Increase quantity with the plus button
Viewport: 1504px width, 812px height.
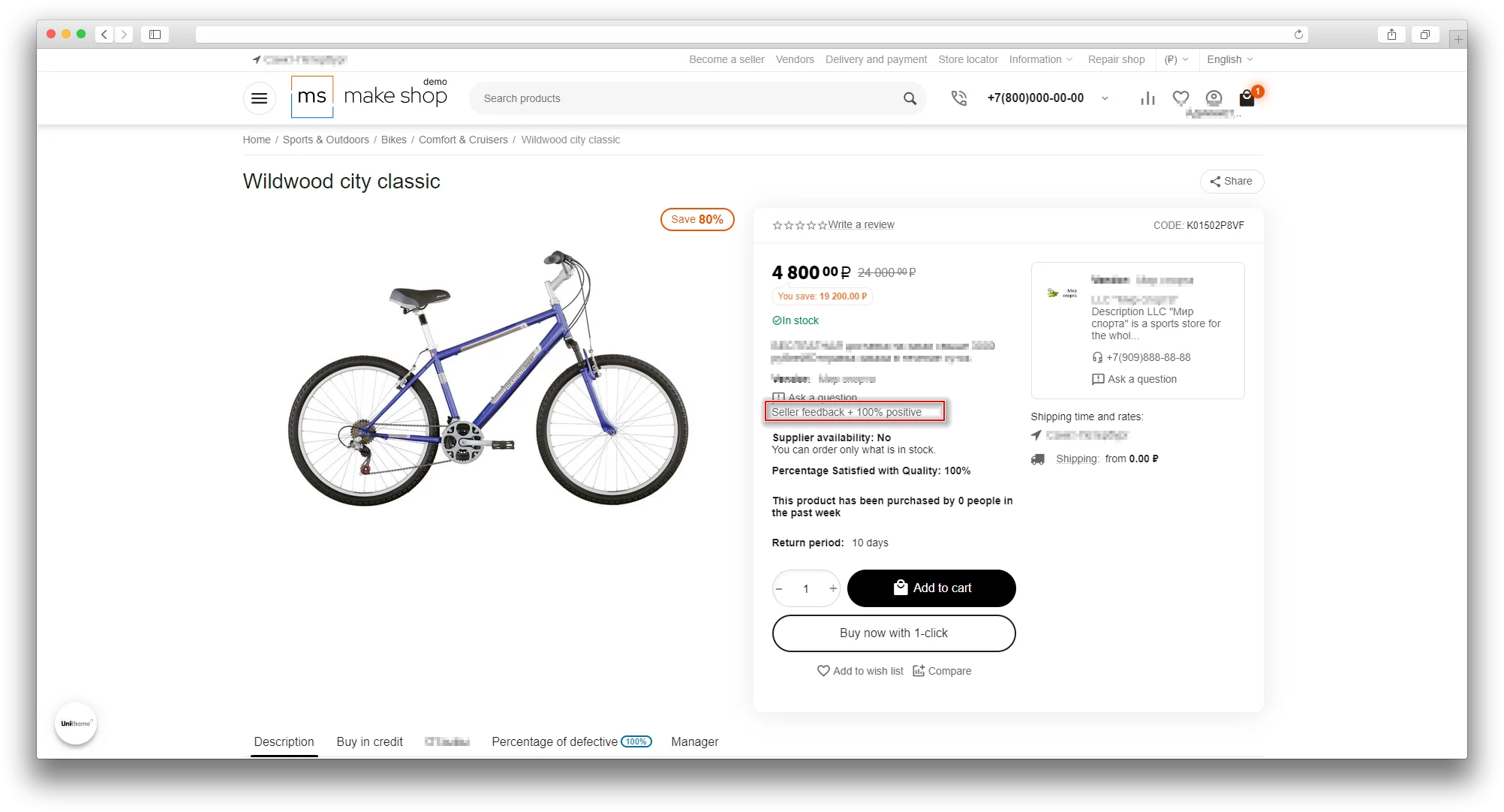(x=833, y=588)
